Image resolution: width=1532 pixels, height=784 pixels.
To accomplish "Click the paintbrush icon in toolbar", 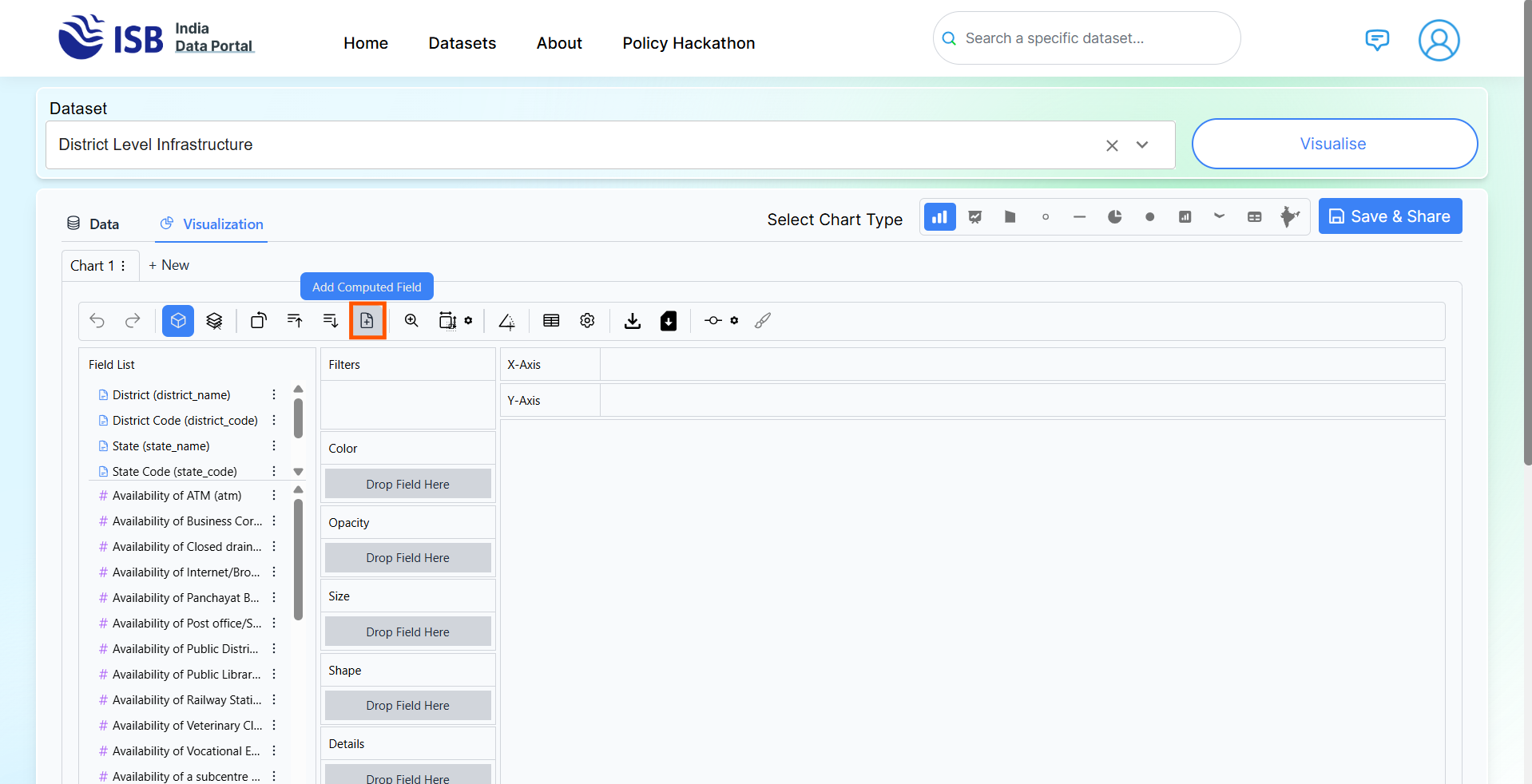I will click(x=763, y=321).
